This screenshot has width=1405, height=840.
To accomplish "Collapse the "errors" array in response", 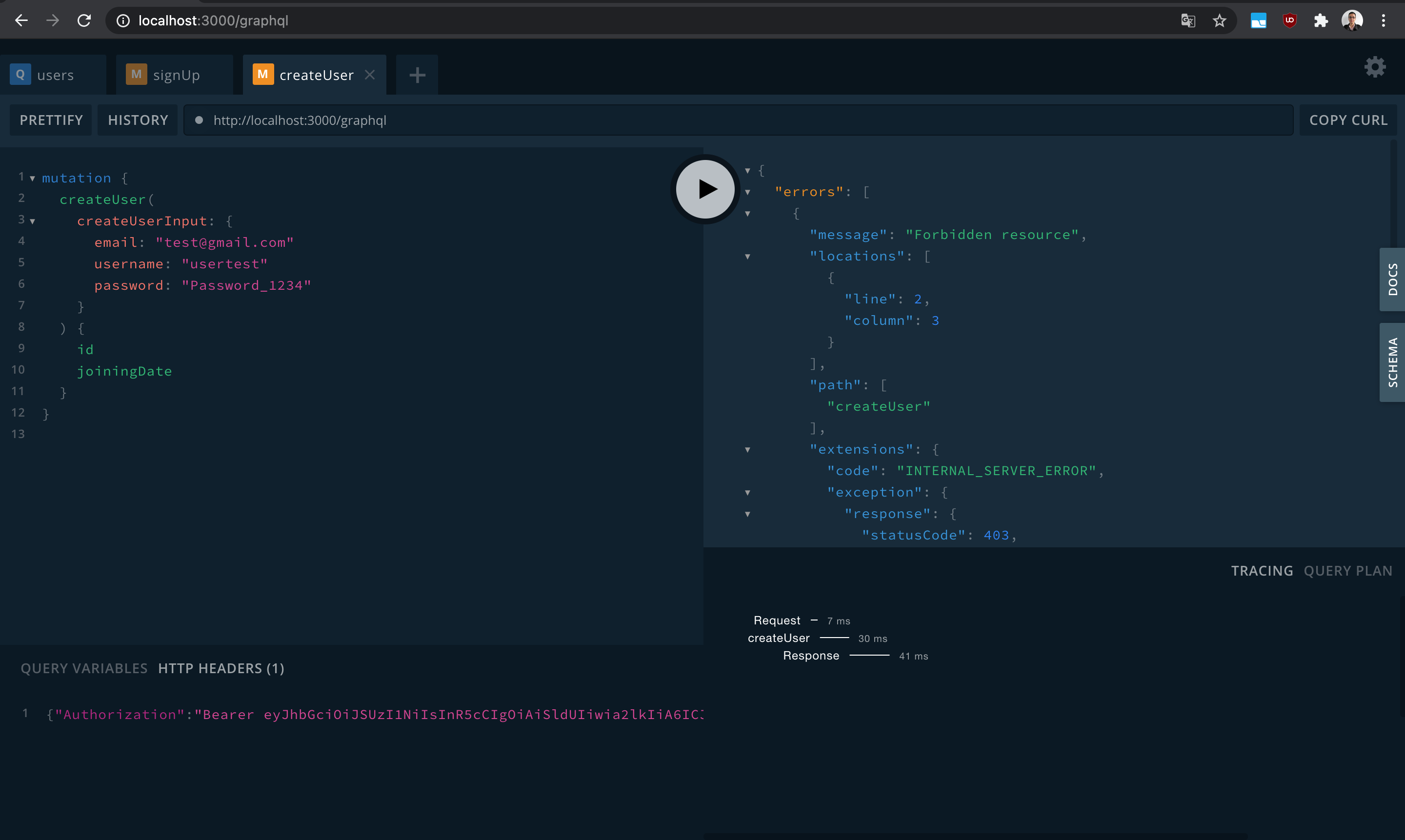I will (x=748, y=193).
